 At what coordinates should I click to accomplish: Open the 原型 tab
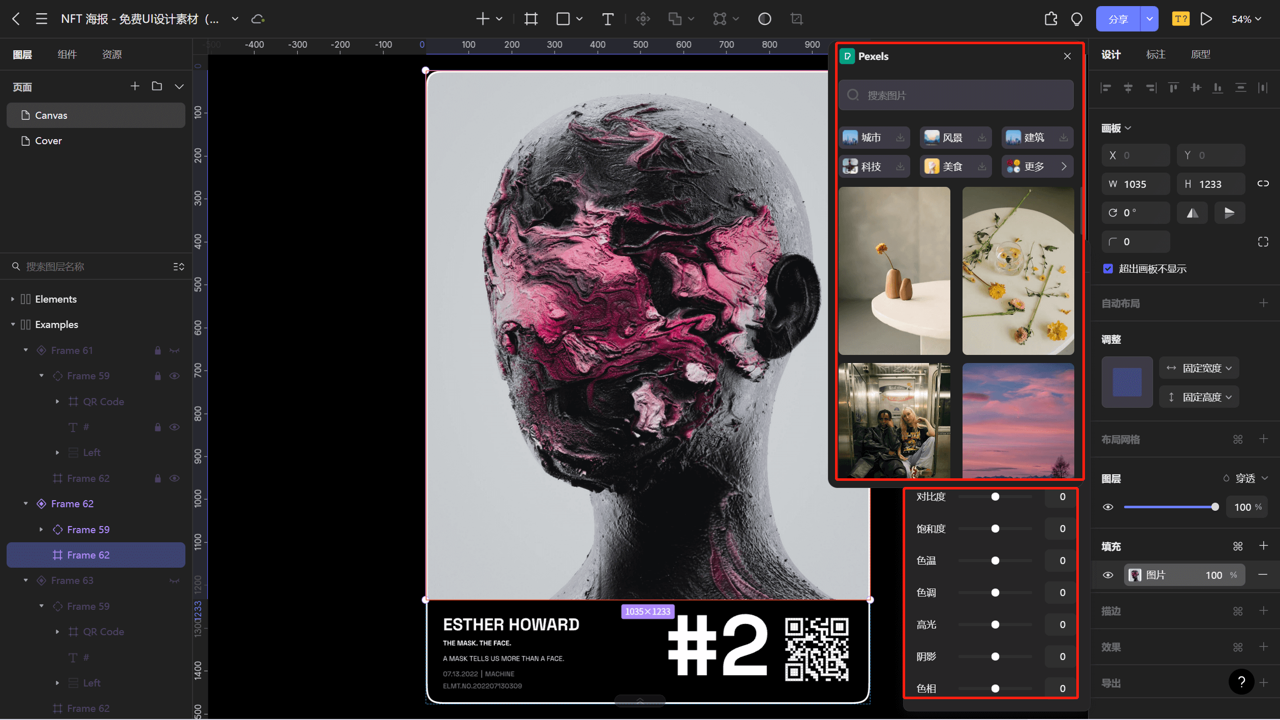click(x=1201, y=55)
